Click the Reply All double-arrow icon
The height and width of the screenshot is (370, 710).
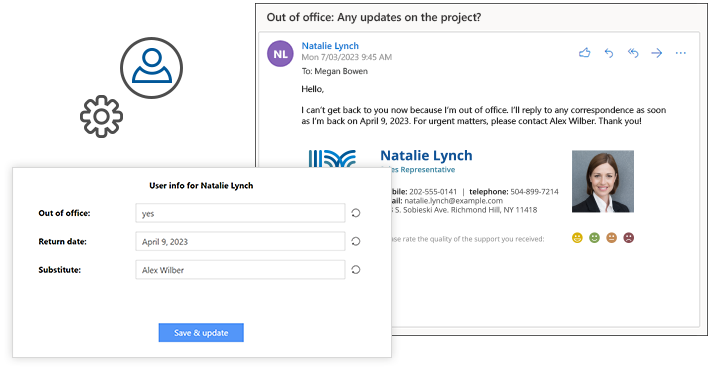tap(633, 53)
